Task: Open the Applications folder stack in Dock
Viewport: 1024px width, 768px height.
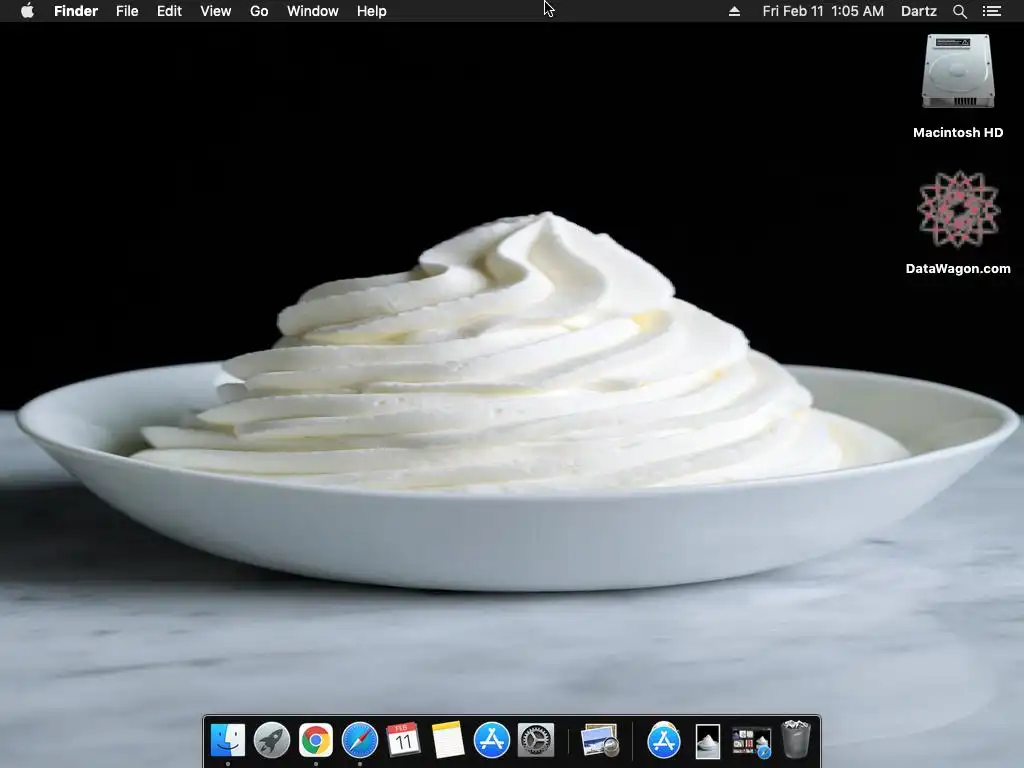Action: (x=664, y=740)
